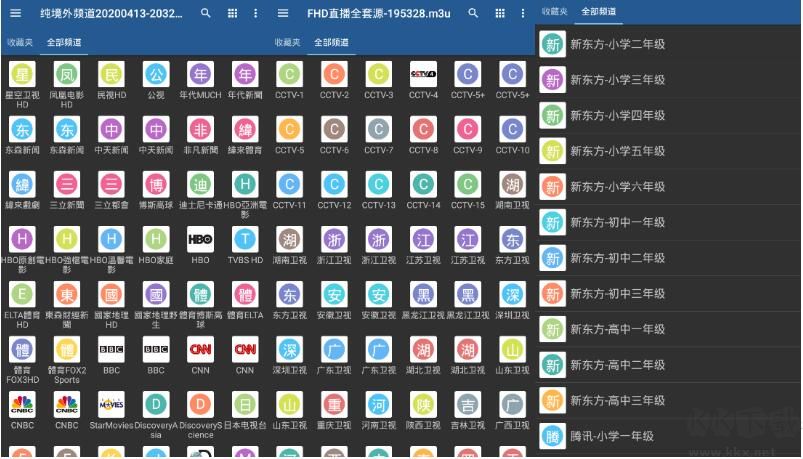This screenshot has height=459, width=803.
Task: Select 新东方-小学三年级 list entry
Action: point(668,80)
